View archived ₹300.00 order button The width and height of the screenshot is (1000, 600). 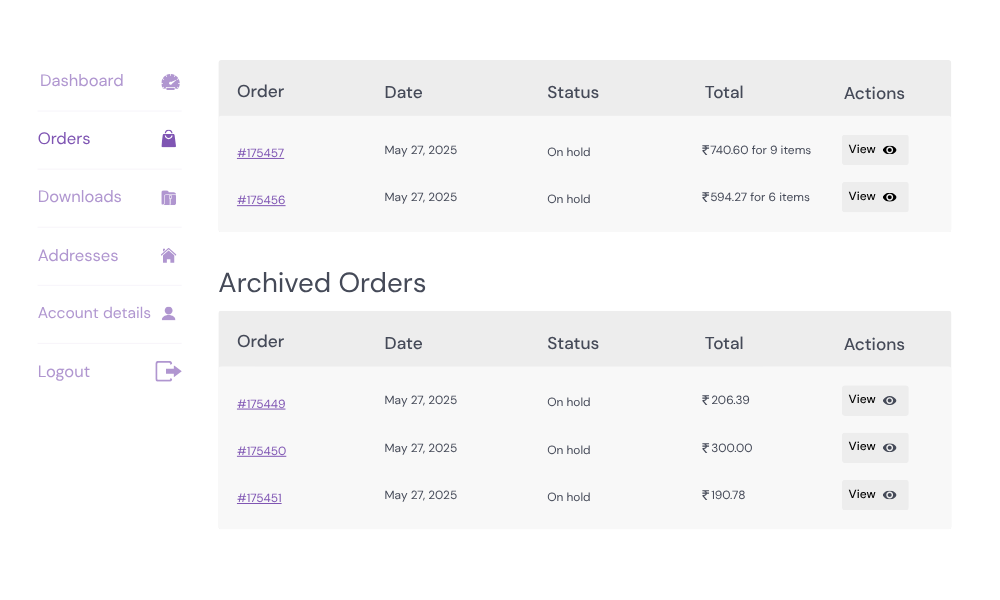coord(875,448)
